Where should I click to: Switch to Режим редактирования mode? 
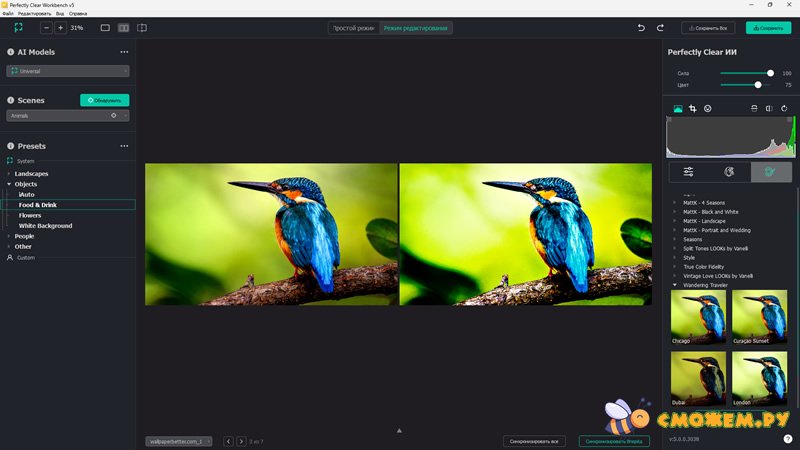click(x=417, y=28)
